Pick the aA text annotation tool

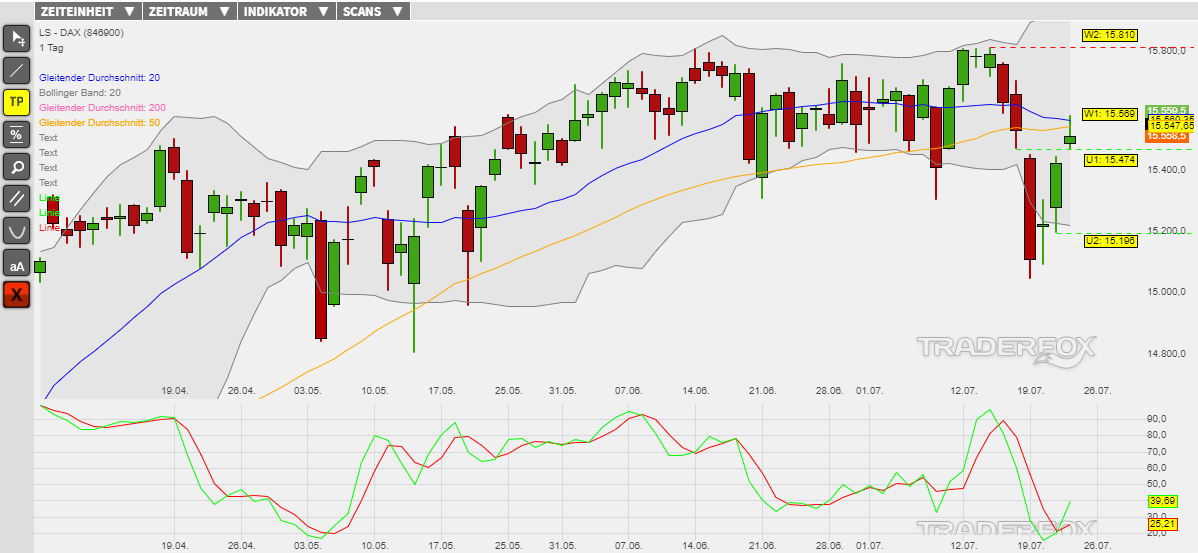pos(17,263)
